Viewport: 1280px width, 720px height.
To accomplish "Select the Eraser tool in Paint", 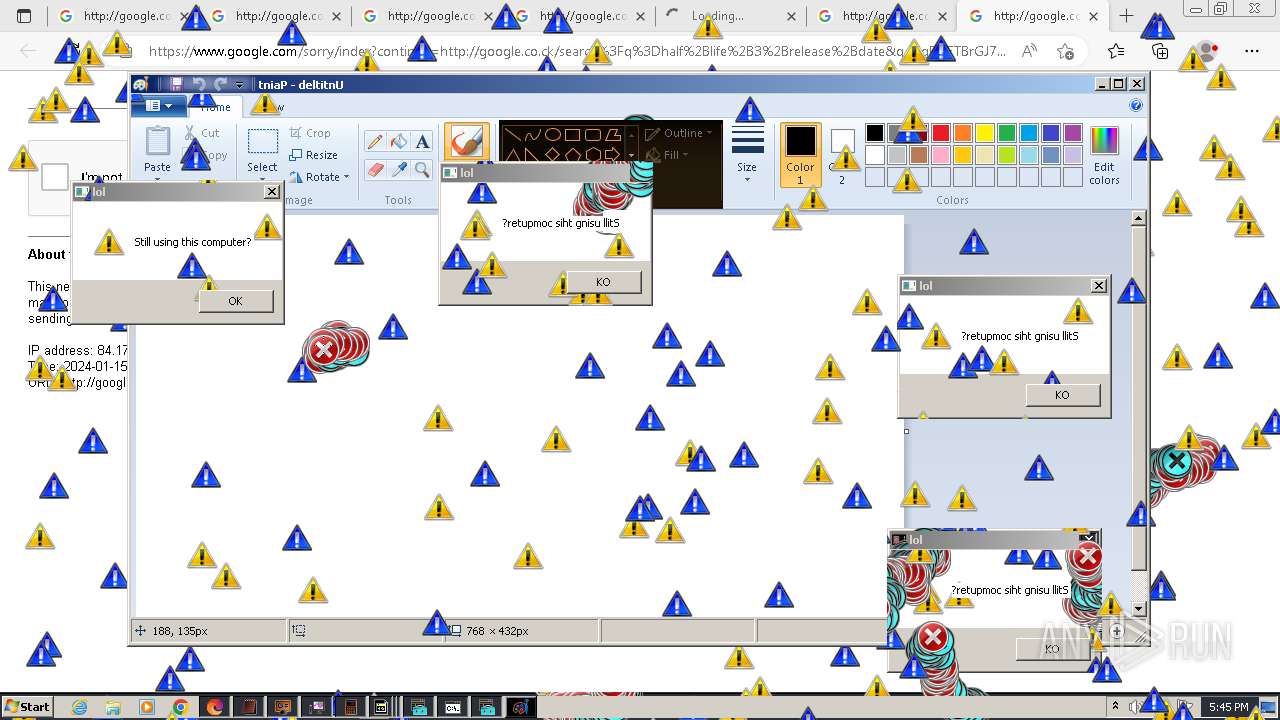I will 375,170.
